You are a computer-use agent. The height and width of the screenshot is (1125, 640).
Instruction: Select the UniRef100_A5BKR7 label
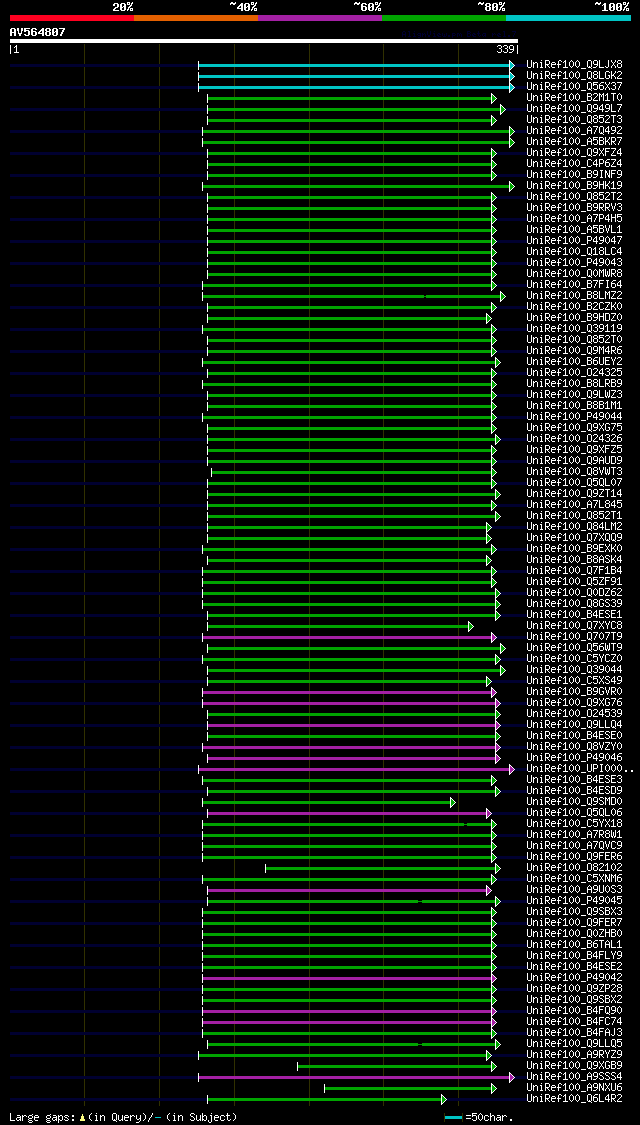point(574,141)
